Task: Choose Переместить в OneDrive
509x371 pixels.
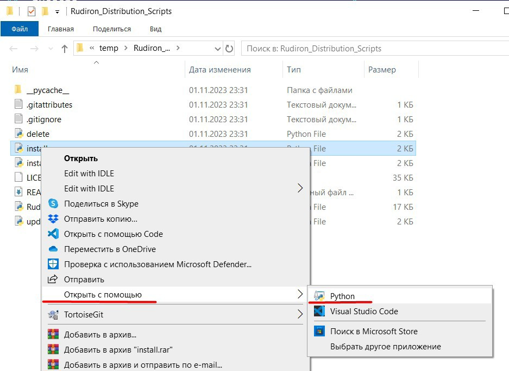Action: click(x=110, y=249)
